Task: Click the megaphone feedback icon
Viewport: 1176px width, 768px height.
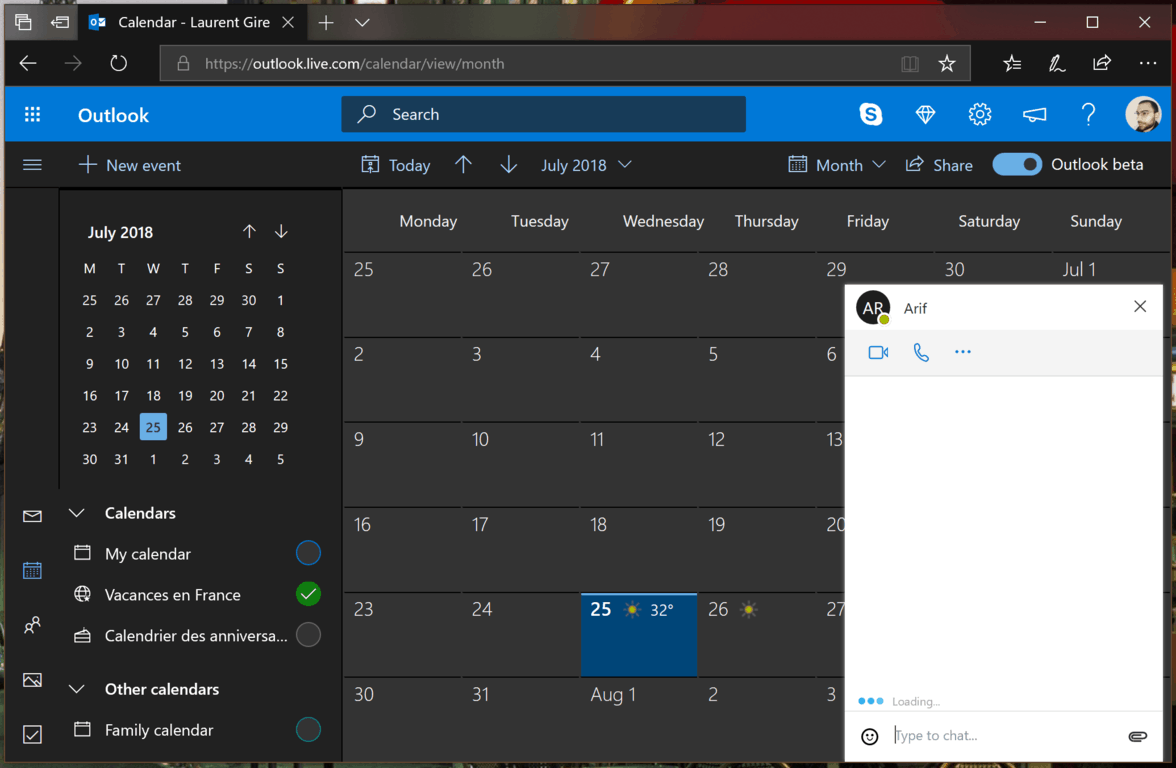Action: point(1034,115)
